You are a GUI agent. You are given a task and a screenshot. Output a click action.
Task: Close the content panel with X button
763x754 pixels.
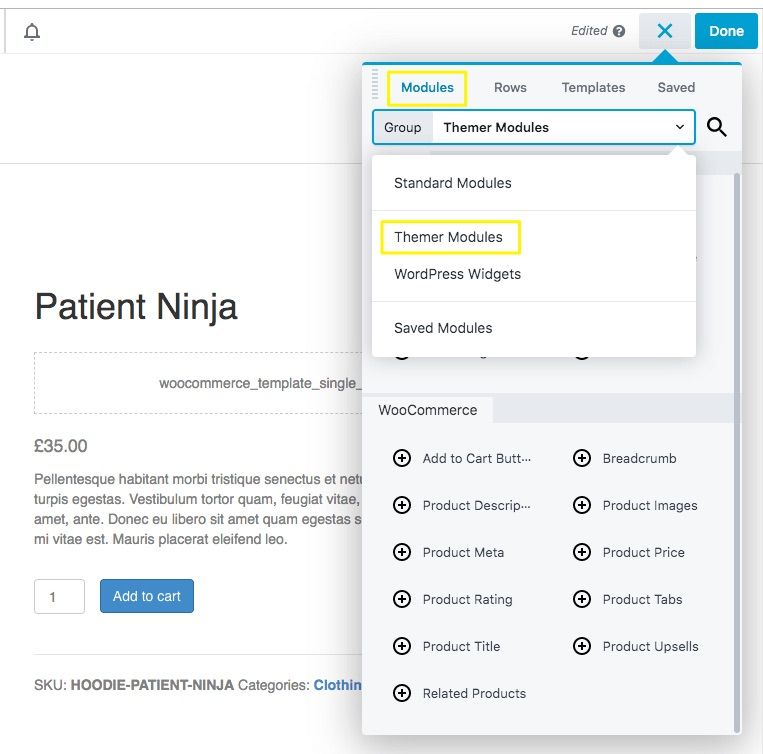coord(665,31)
